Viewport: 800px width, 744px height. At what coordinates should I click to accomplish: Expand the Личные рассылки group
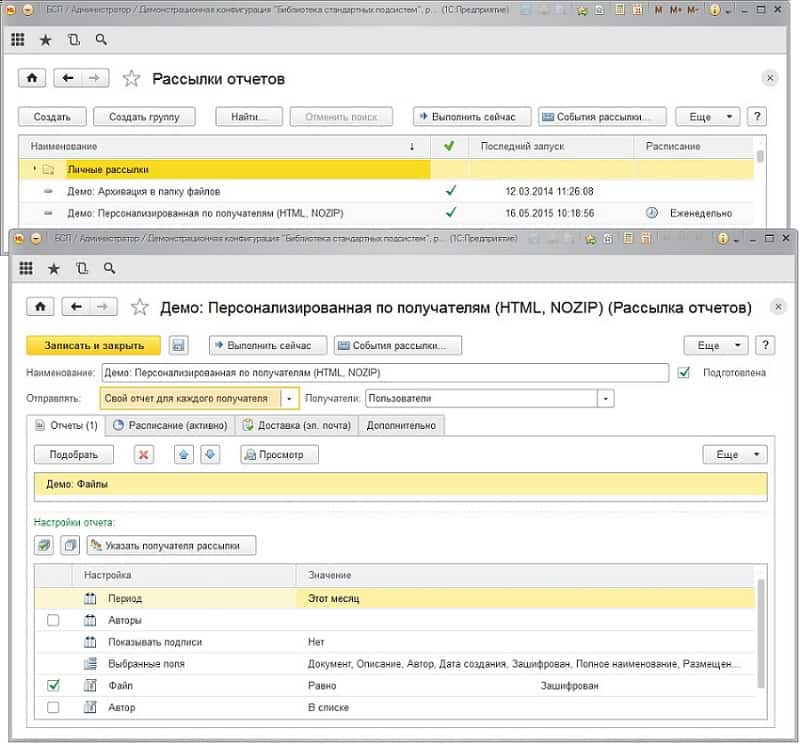34,169
